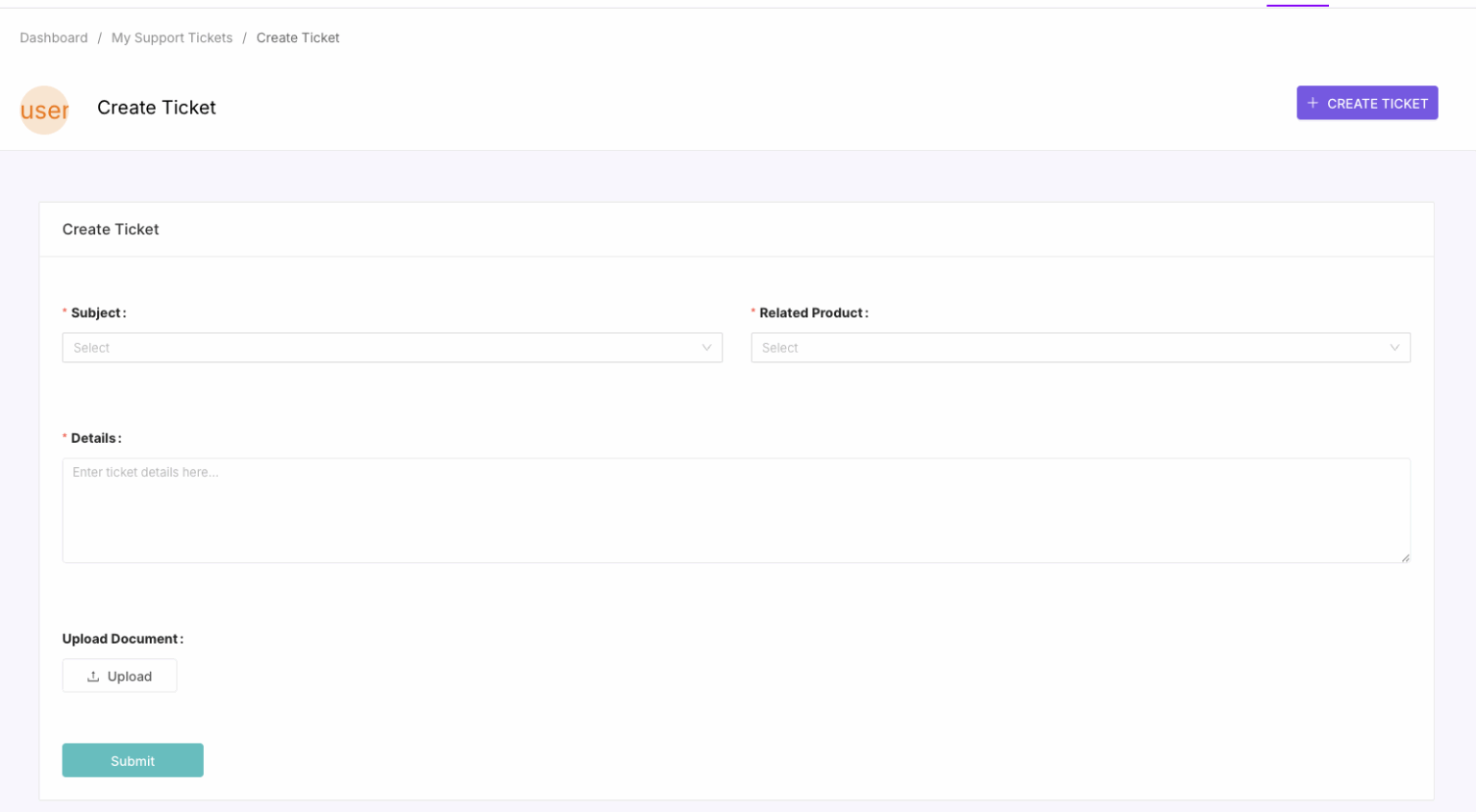Go to Dashboard via breadcrumb
1476x812 pixels.
(x=54, y=37)
